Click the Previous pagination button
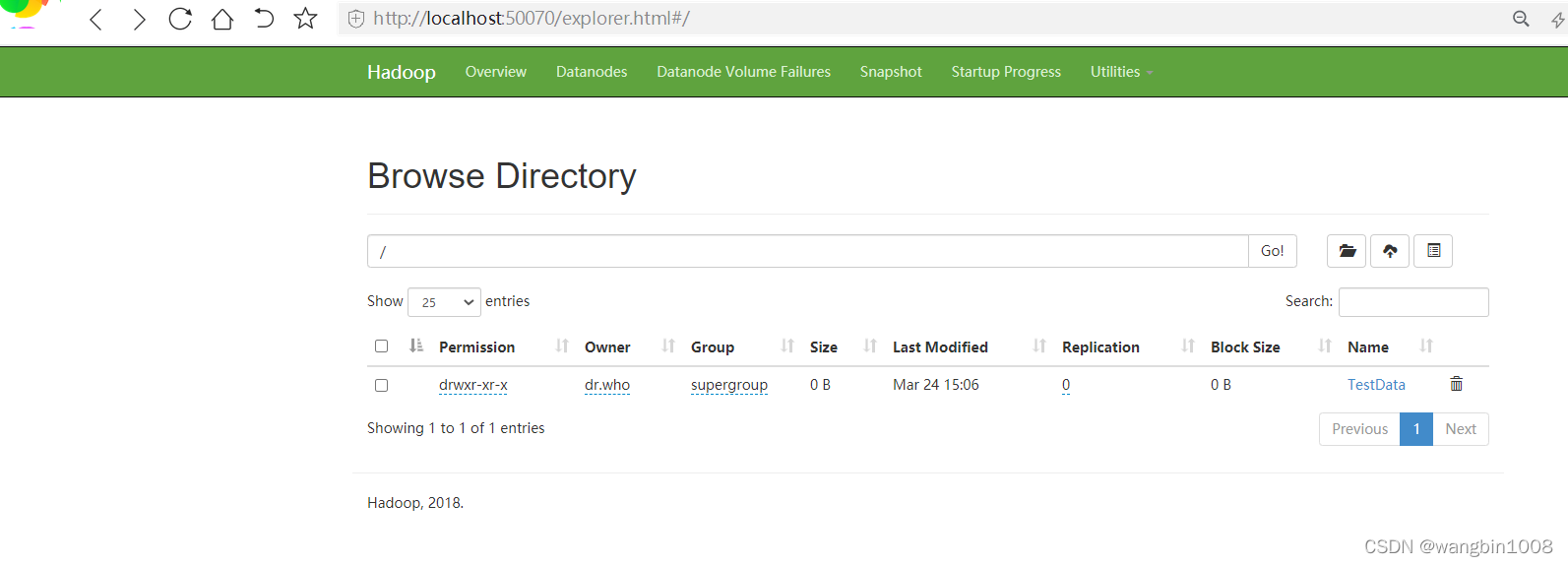Viewport: 1568px width, 566px height. pos(1359,429)
